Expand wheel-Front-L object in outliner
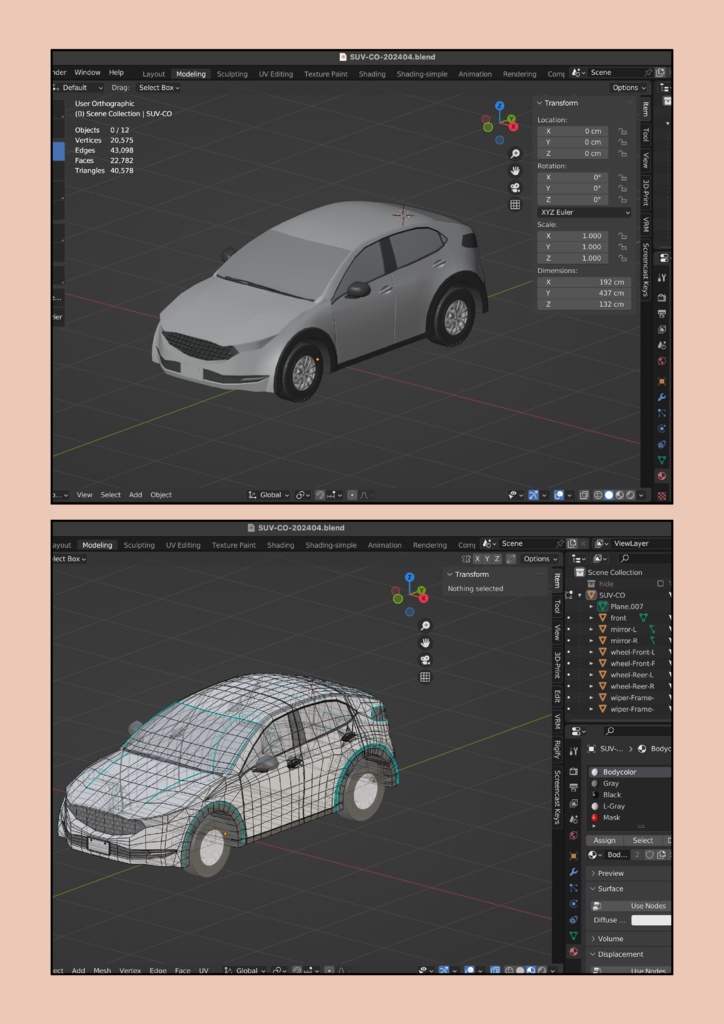 [x=591, y=652]
